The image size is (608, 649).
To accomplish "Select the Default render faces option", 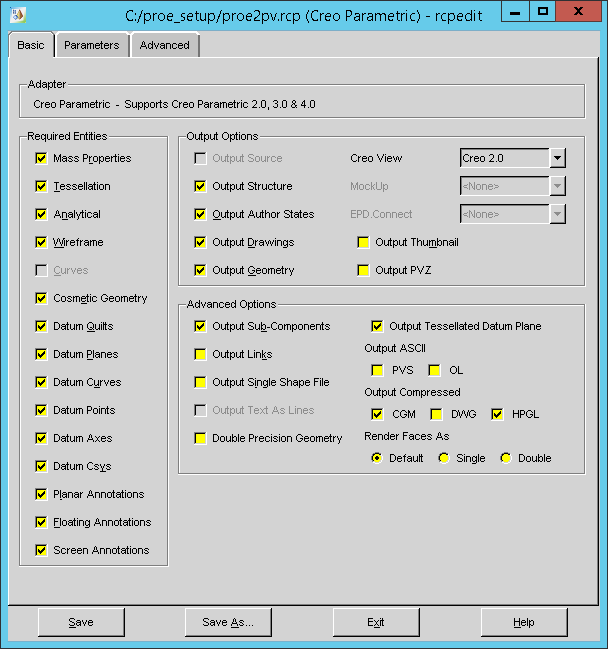I will tap(377, 458).
